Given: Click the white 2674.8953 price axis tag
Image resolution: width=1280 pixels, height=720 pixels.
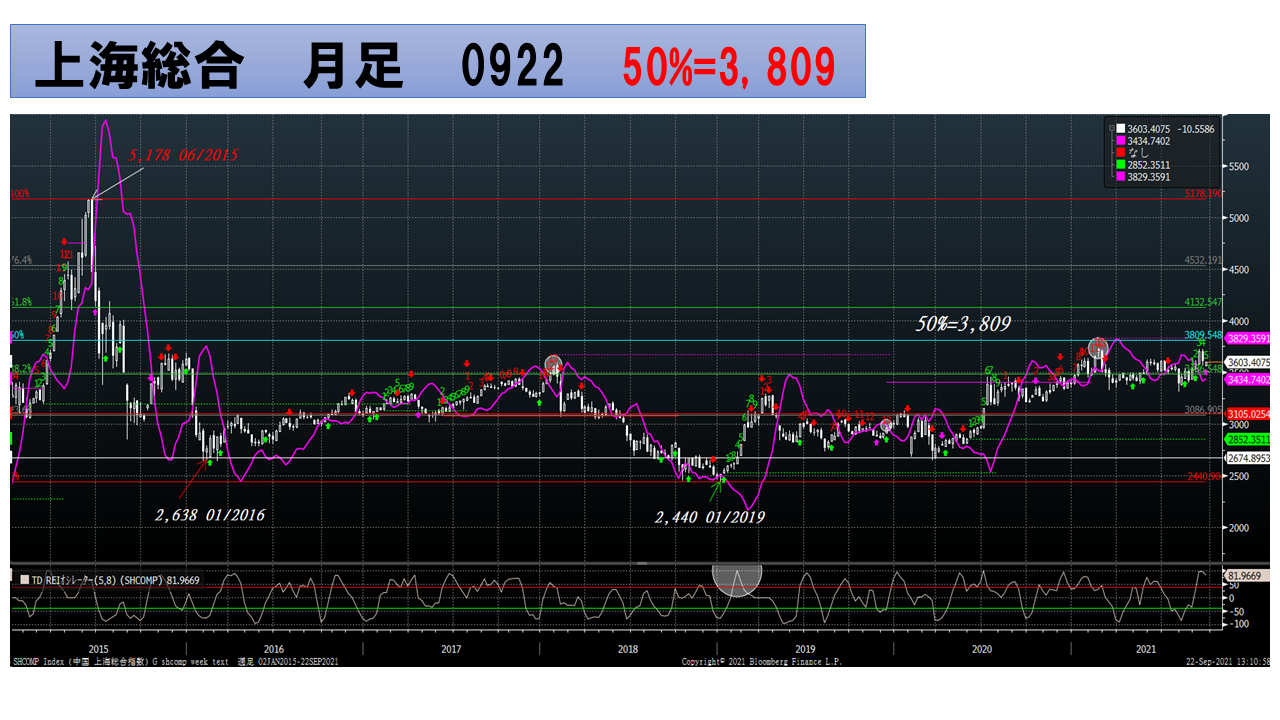Looking at the screenshot, I should (1247, 457).
